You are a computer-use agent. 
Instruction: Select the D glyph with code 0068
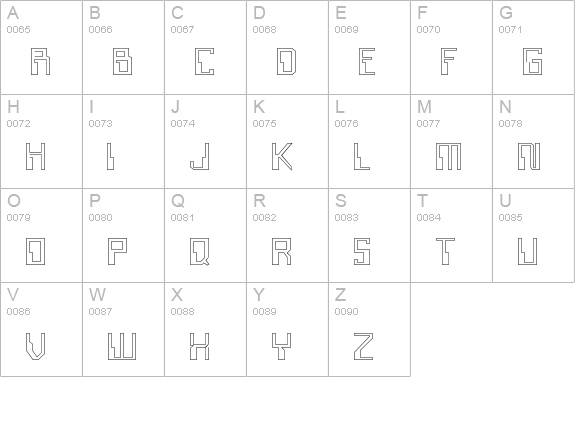[286, 61]
